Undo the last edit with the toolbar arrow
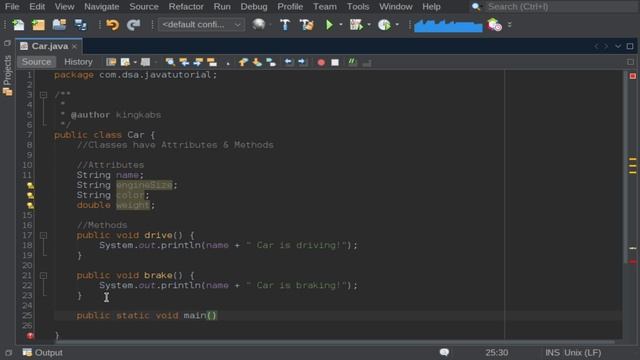640x360 pixels. [x=112, y=25]
